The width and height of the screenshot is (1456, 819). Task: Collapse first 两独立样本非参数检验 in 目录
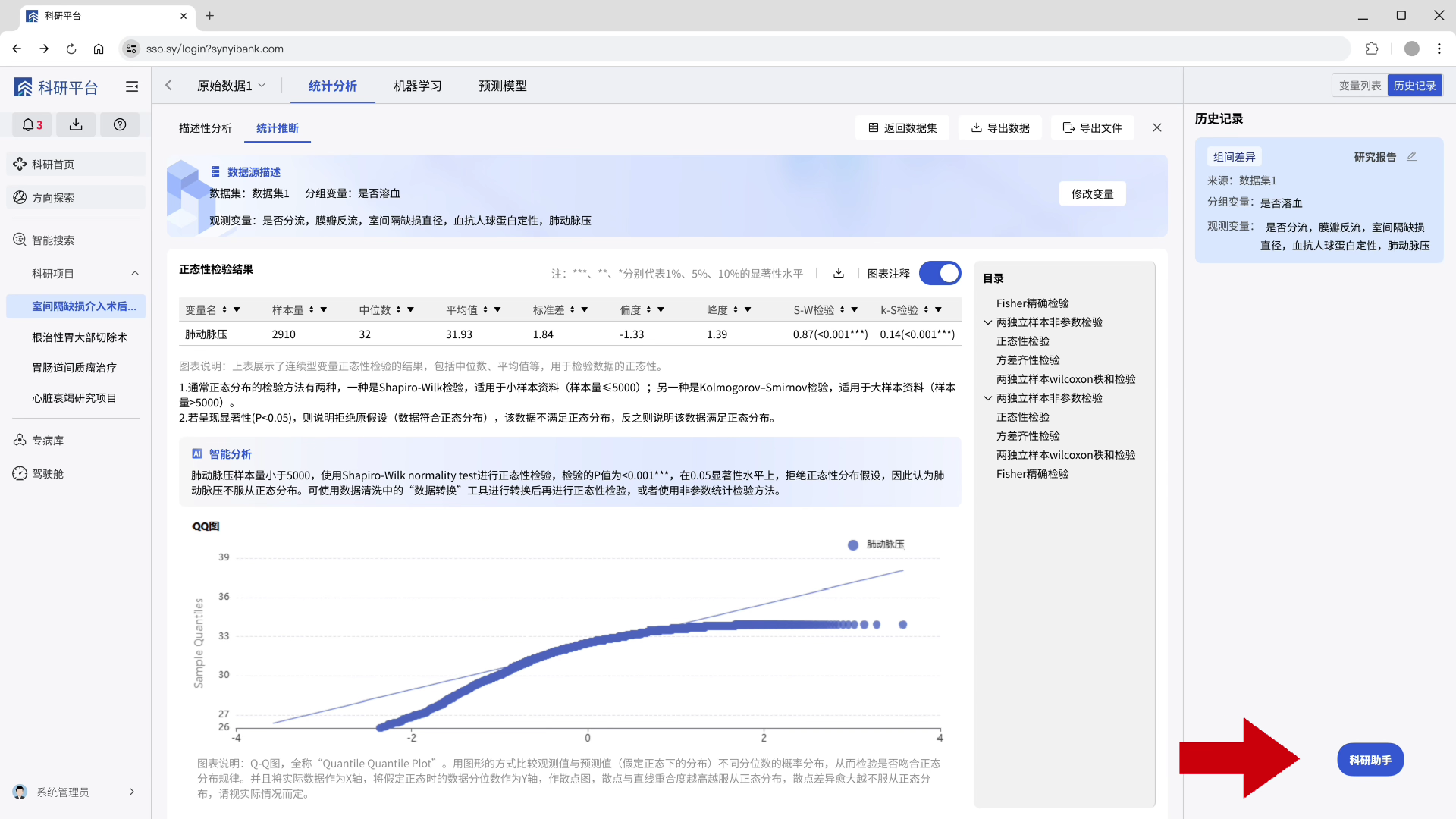(988, 322)
